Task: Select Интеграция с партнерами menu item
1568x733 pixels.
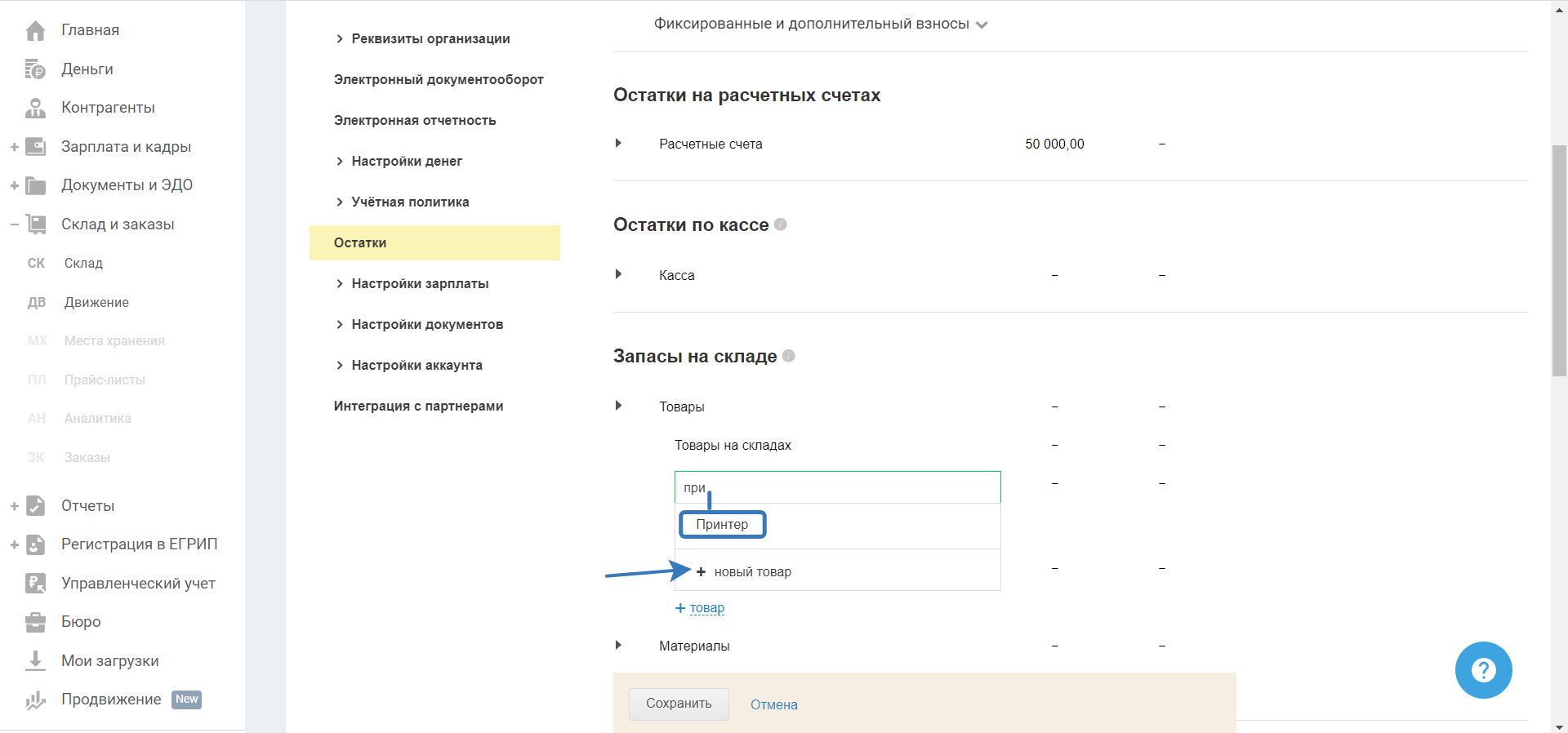Action: tap(418, 406)
